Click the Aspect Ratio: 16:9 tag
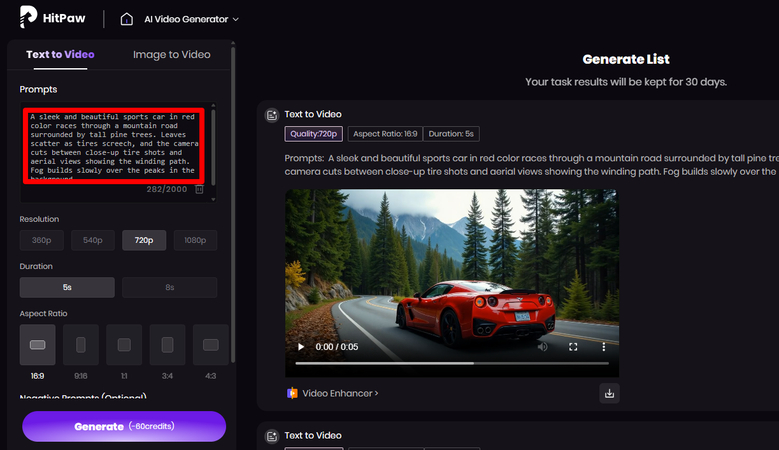The height and width of the screenshot is (450, 779). (385, 134)
